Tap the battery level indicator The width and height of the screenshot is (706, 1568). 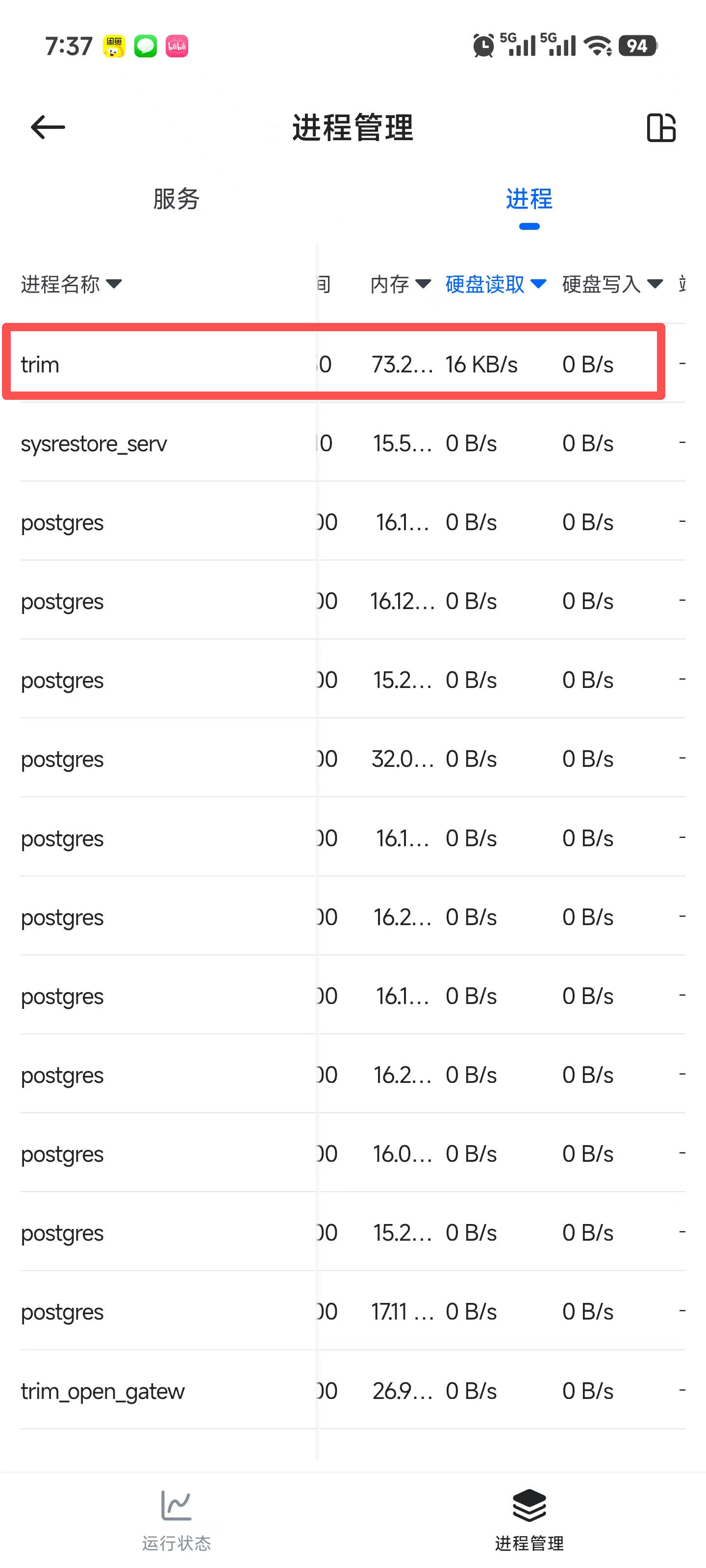point(637,46)
